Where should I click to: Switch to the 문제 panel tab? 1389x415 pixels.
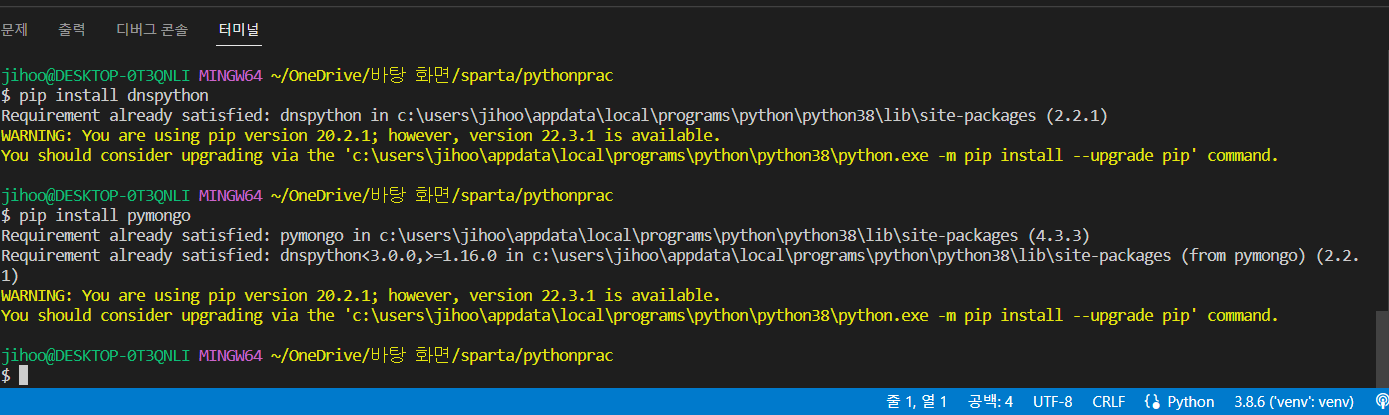pos(13,30)
